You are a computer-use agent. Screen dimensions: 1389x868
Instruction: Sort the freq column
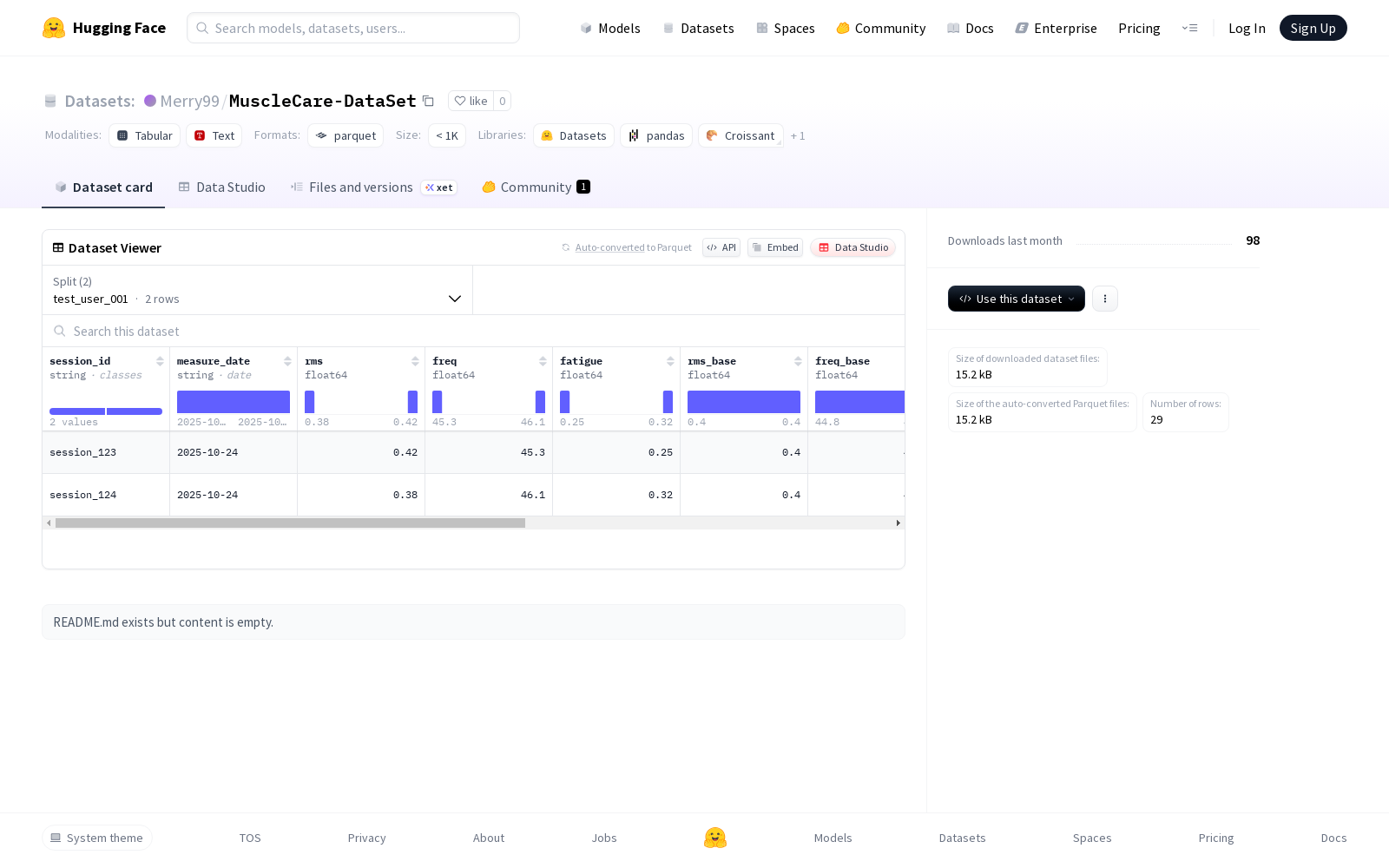(x=543, y=361)
